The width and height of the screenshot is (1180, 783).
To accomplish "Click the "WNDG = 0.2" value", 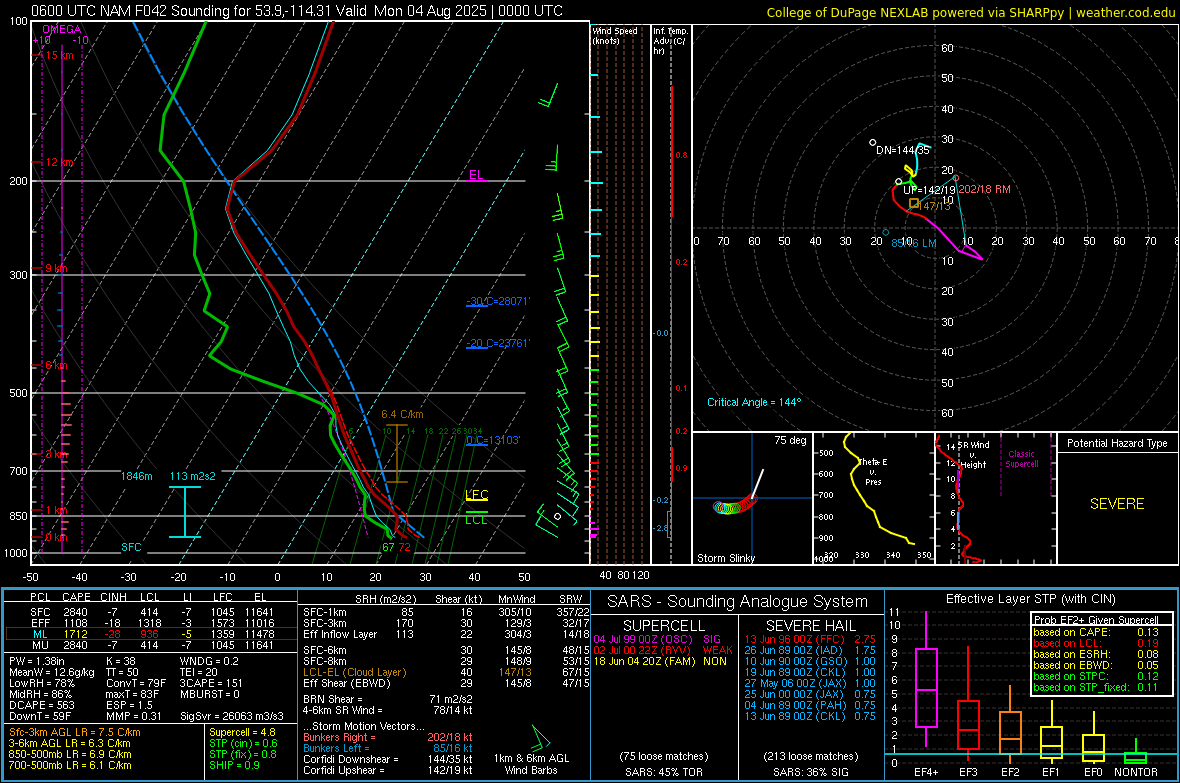I will click(x=209, y=661).
